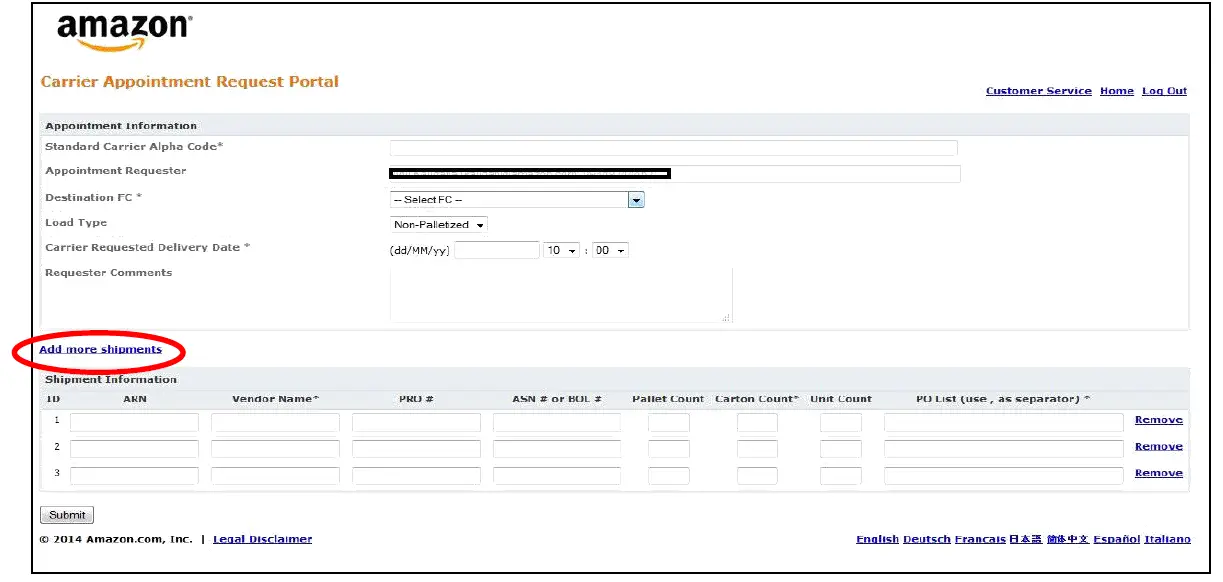Viewport: 1223px width, 582px height.
Task: Click the Home link
Action: tap(1116, 91)
